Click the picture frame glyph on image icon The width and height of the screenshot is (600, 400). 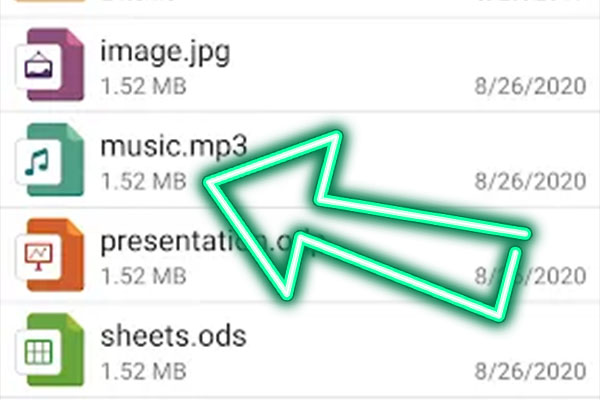tap(38, 65)
